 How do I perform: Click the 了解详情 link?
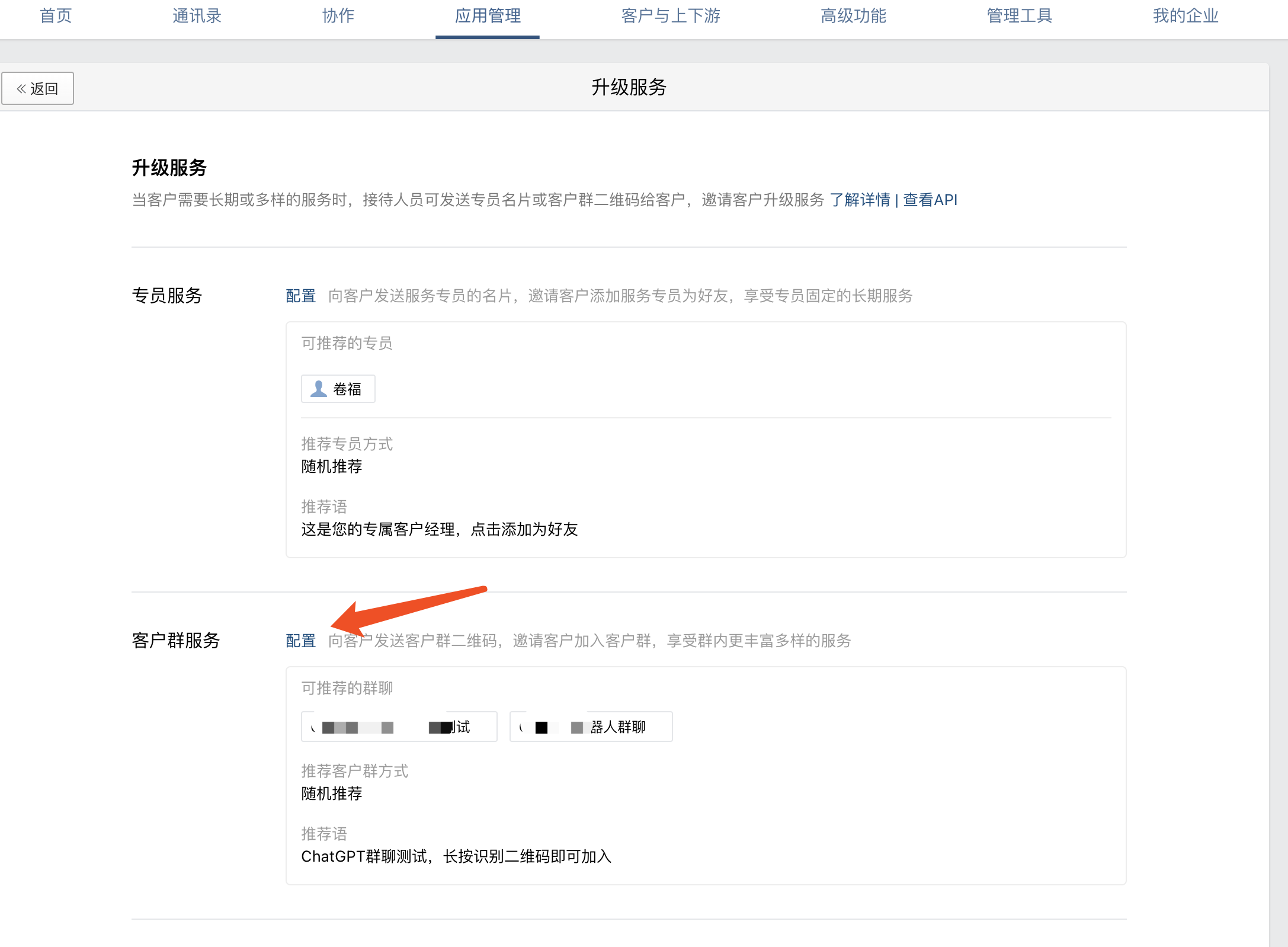(860, 200)
